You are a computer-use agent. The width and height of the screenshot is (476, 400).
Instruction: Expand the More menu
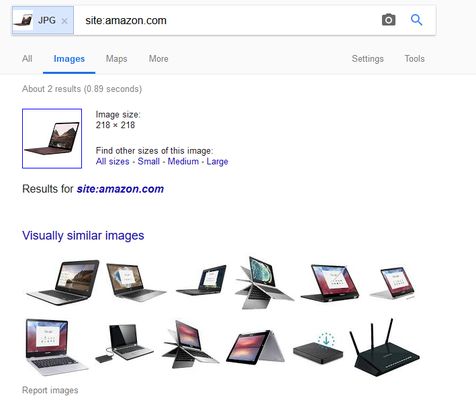(158, 59)
